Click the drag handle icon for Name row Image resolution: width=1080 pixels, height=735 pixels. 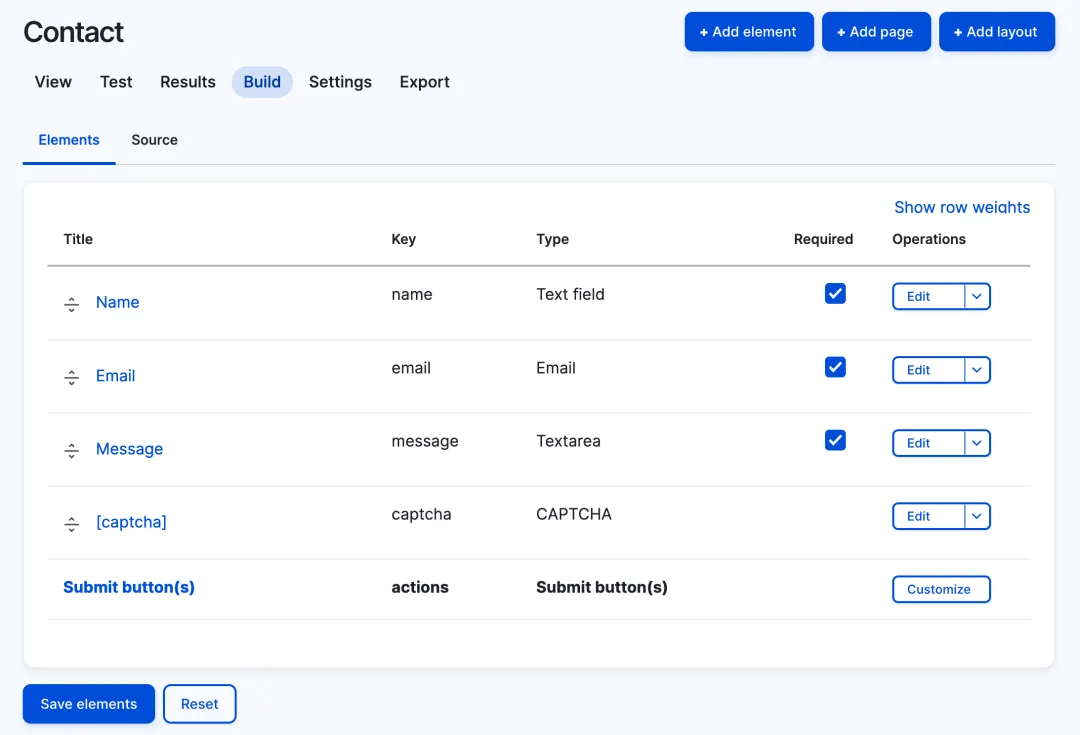72,304
